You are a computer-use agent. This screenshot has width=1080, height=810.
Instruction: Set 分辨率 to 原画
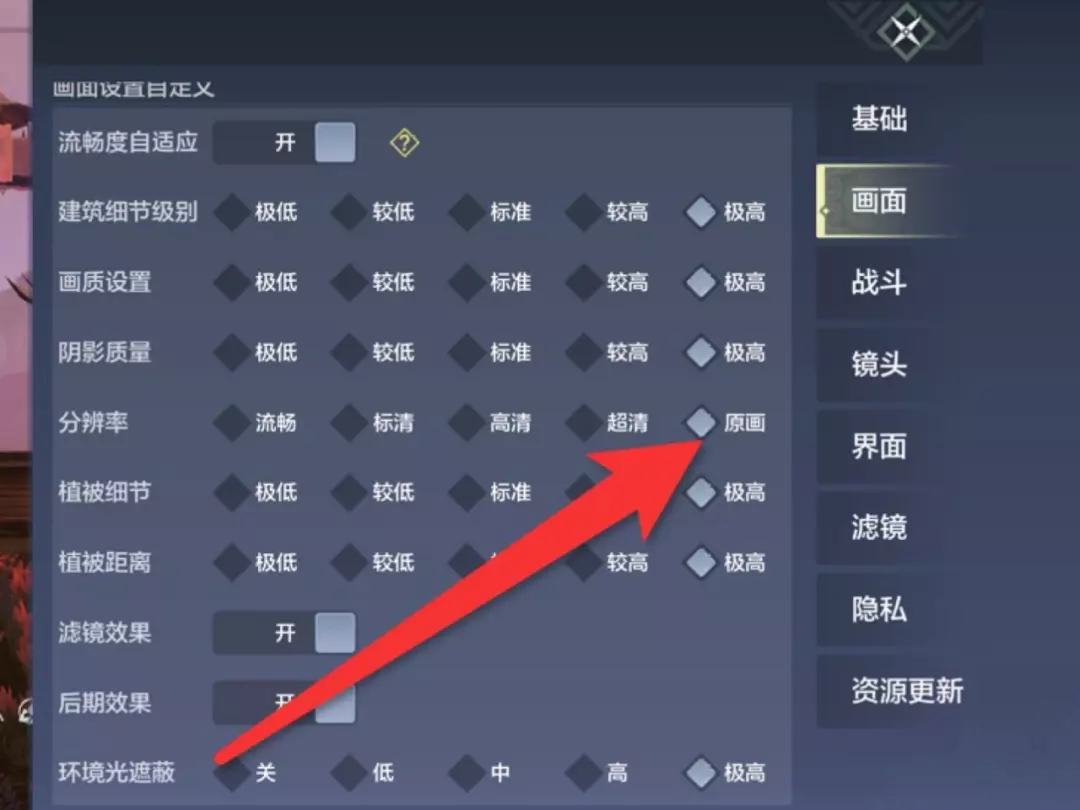click(725, 422)
